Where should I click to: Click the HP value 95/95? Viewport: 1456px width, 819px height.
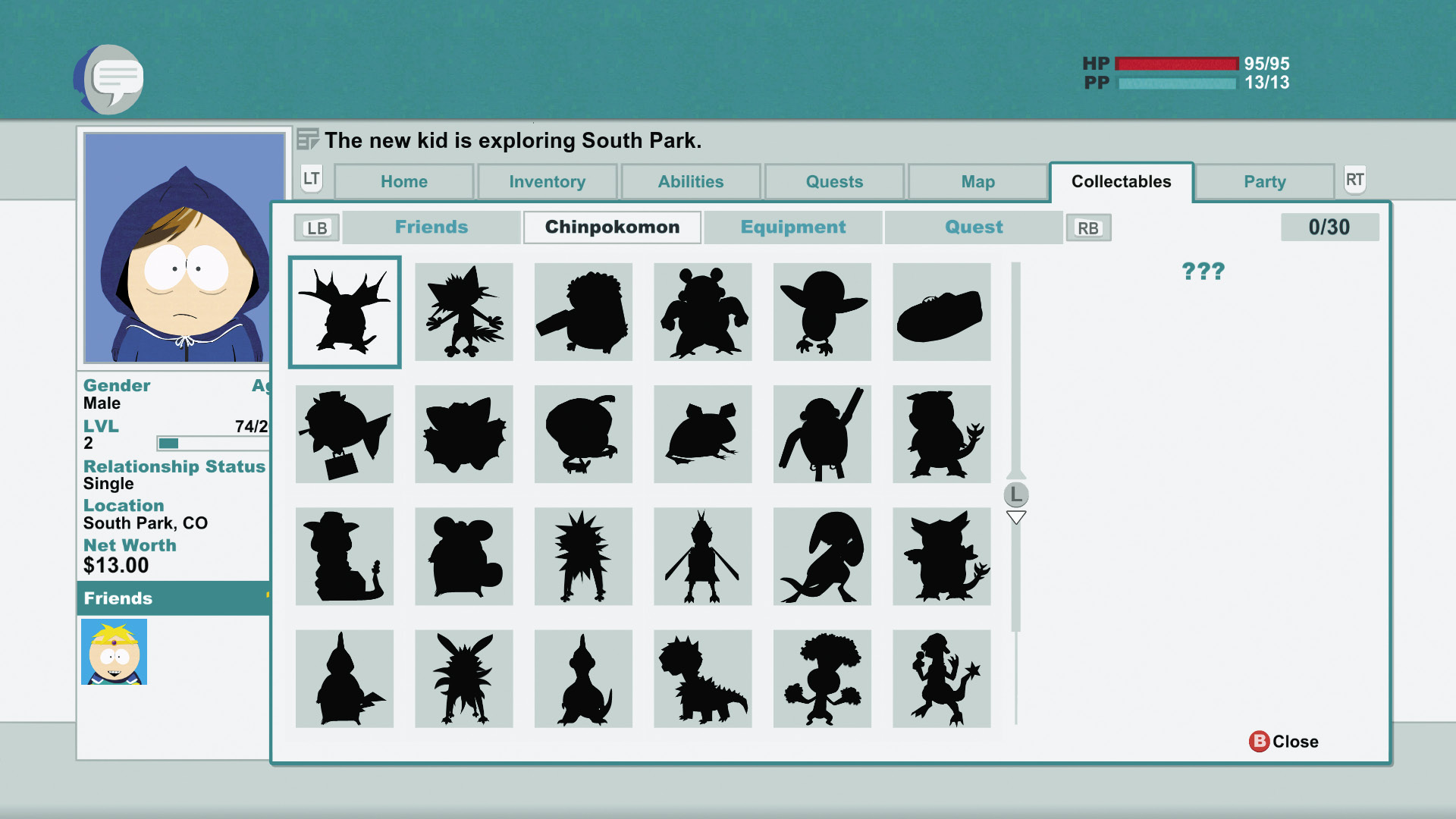(1266, 64)
